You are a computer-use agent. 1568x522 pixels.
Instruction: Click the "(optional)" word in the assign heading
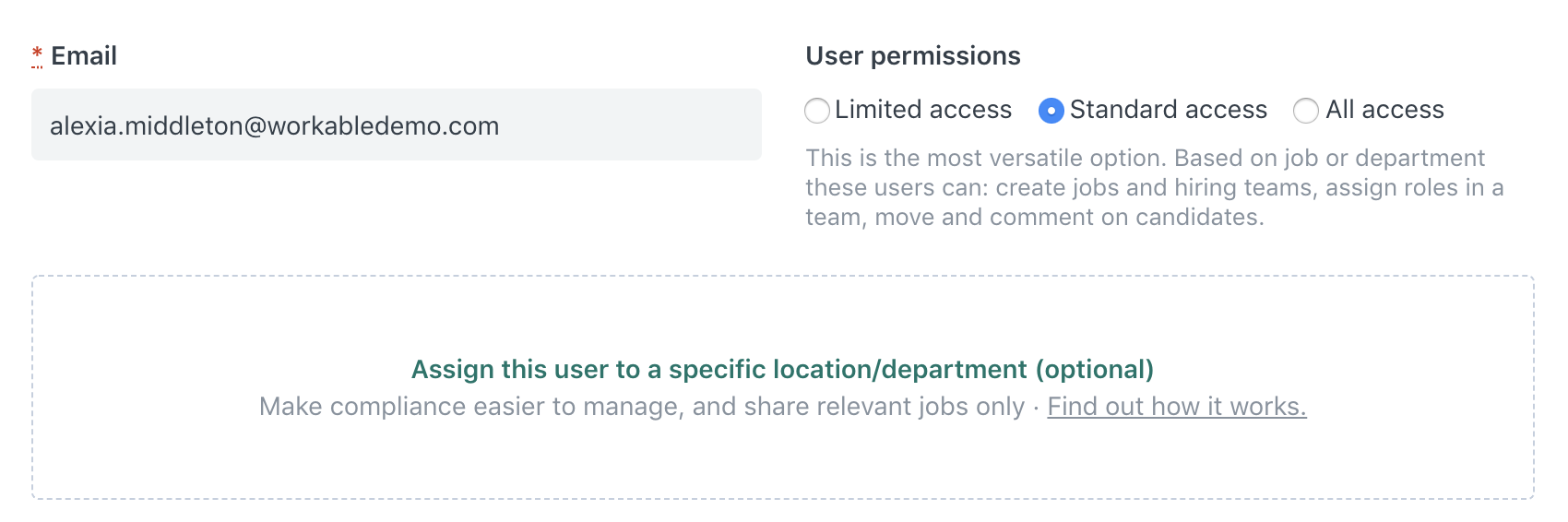point(1095,370)
